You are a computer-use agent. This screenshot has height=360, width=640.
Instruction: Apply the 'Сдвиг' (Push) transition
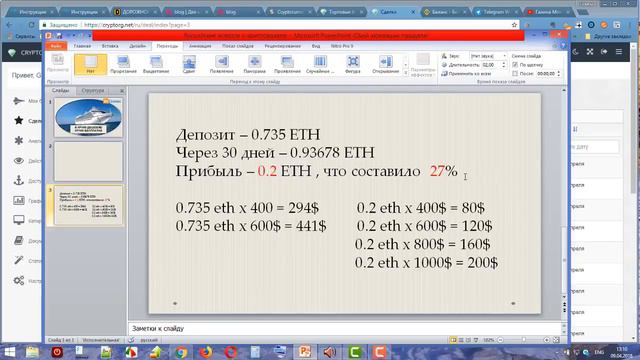[189, 64]
